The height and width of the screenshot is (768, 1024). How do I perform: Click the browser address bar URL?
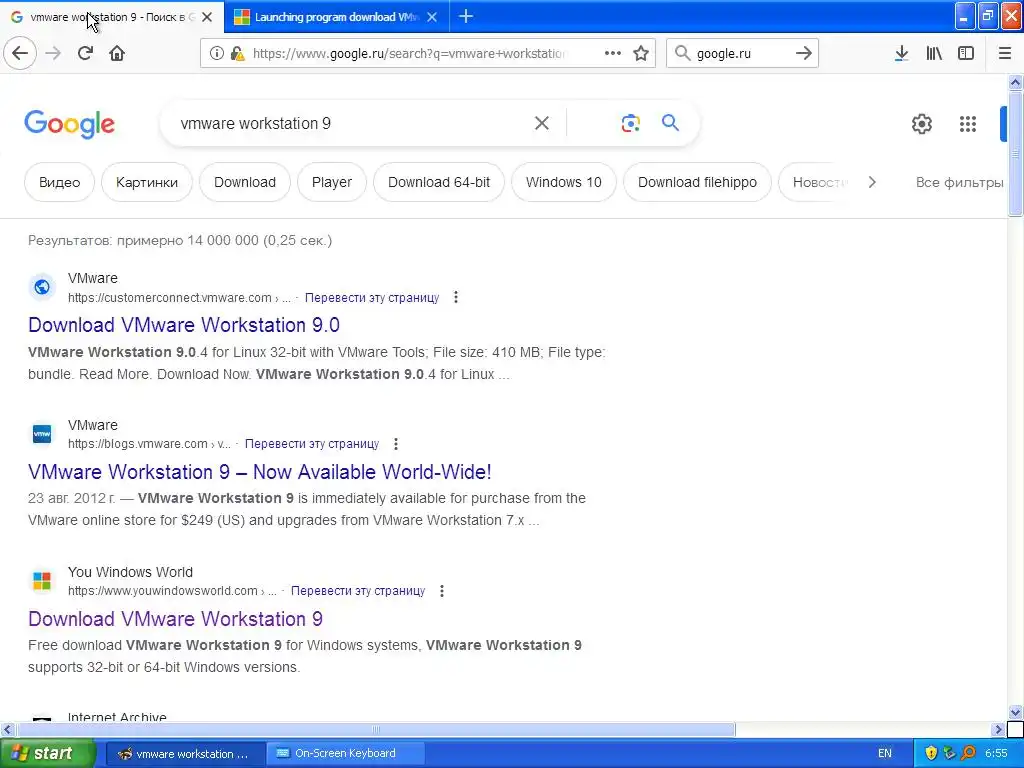tap(409, 54)
